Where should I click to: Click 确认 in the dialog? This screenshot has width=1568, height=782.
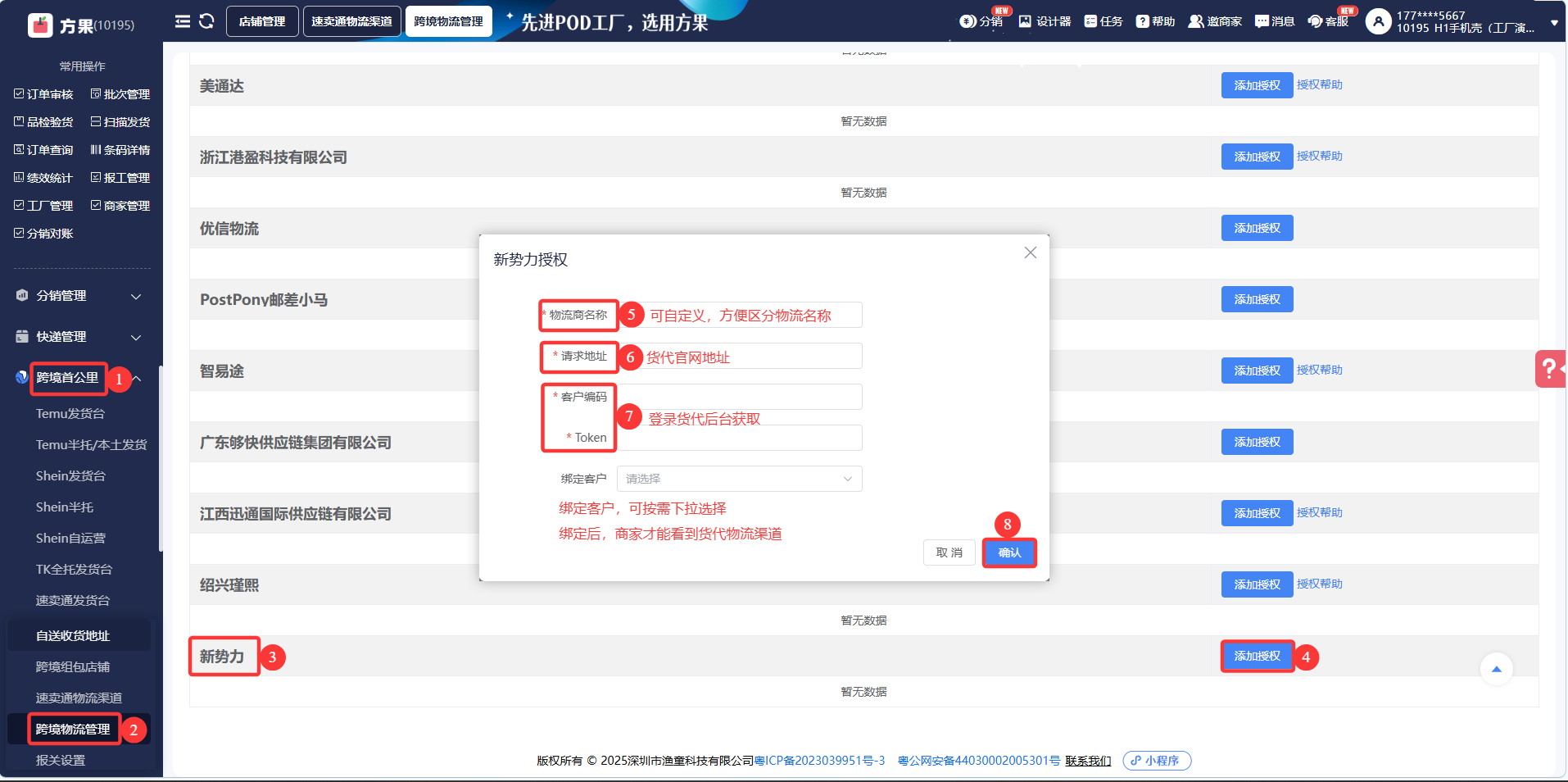(x=1009, y=553)
